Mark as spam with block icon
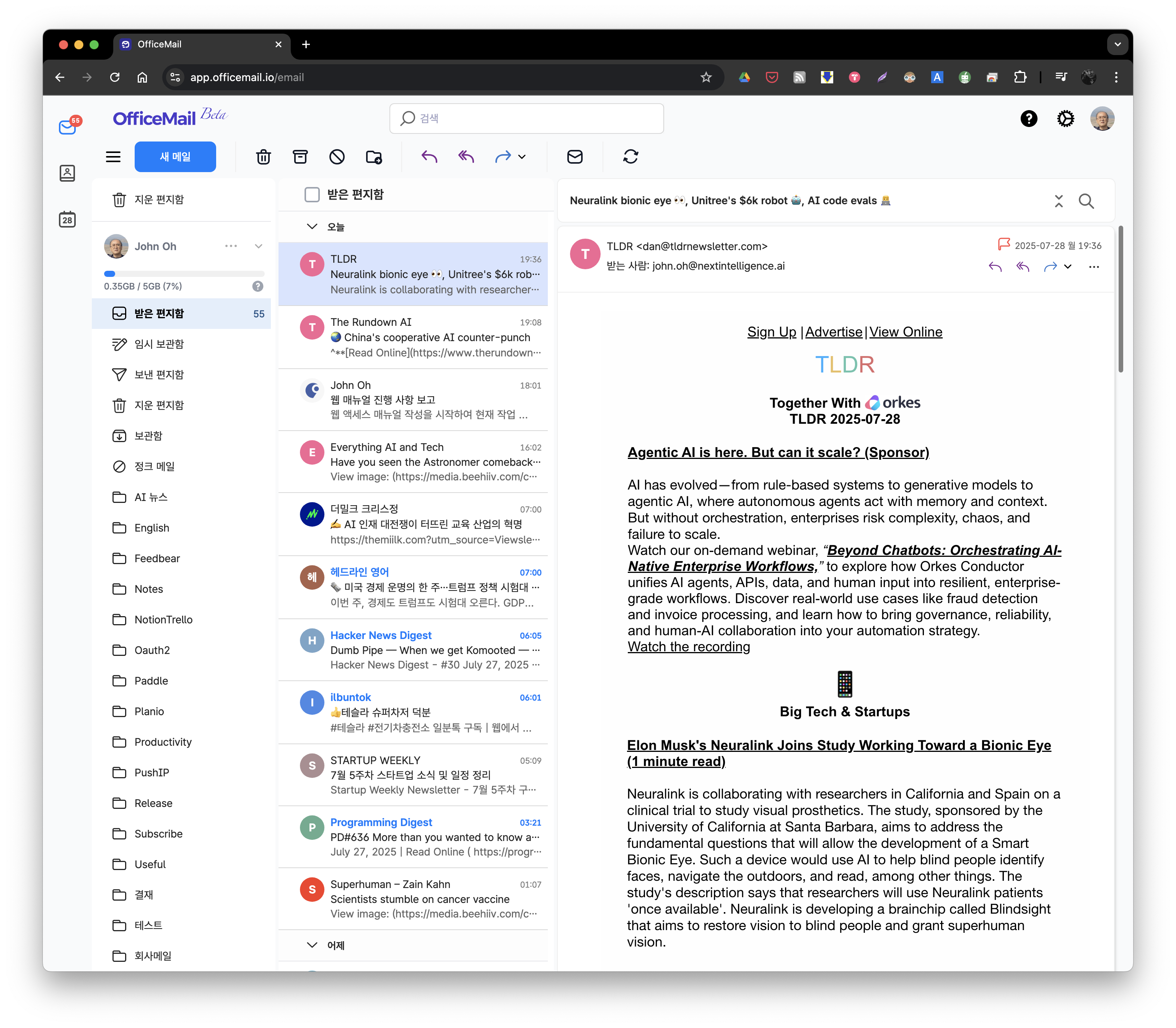1176x1028 pixels. click(337, 157)
